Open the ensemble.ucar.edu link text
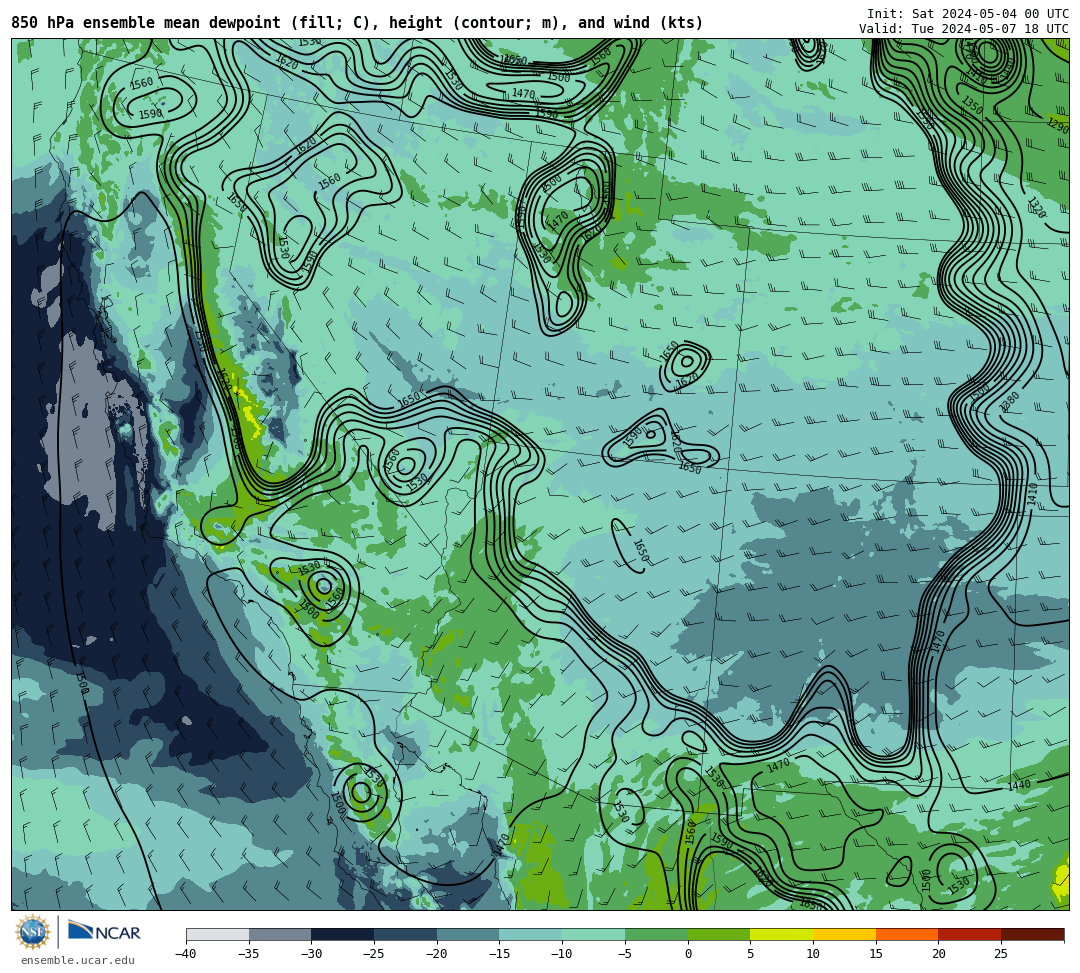 point(78,960)
